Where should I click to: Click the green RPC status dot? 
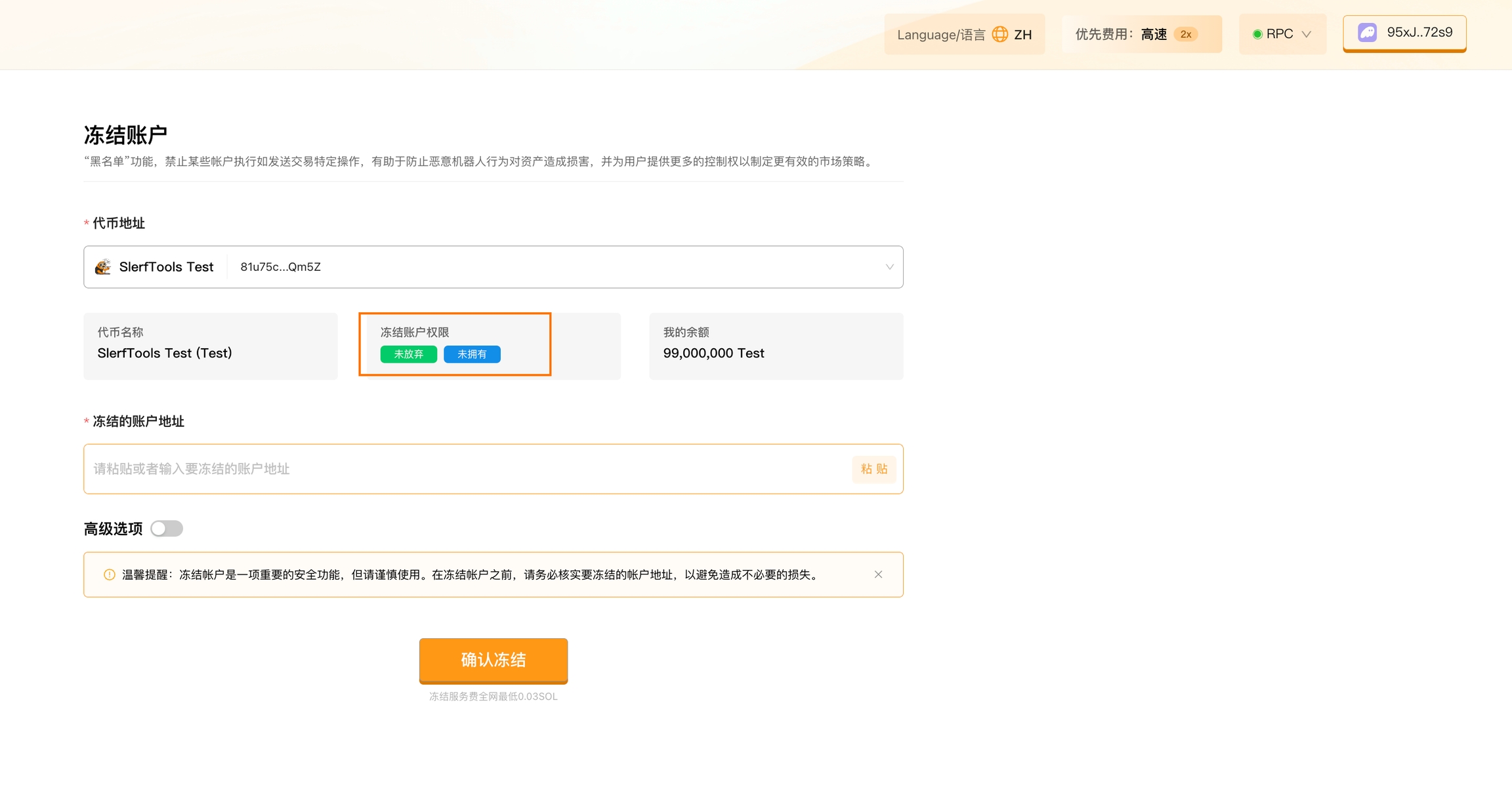(x=1257, y=34)
